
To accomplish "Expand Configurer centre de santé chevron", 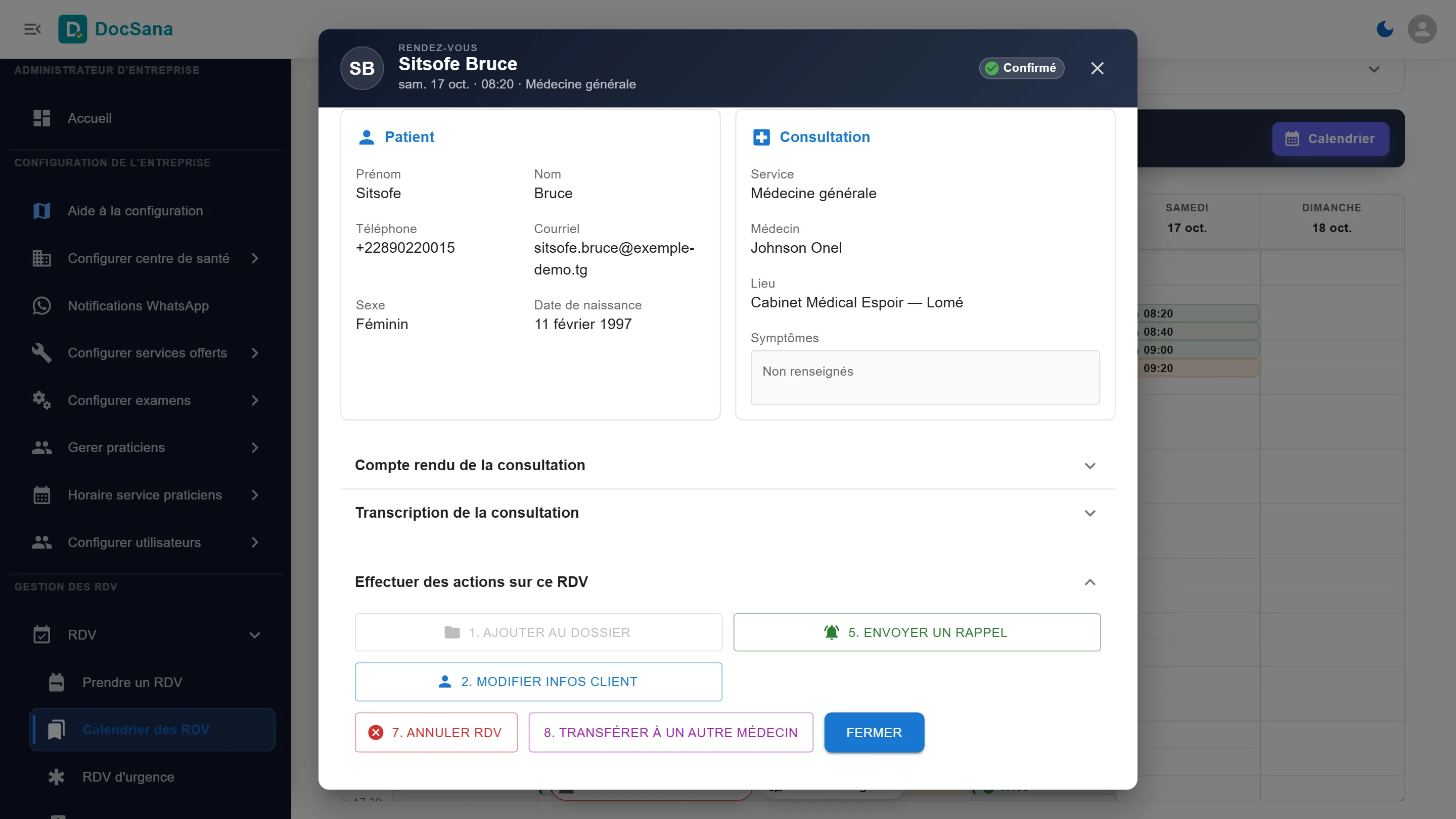I will (255, 258).
